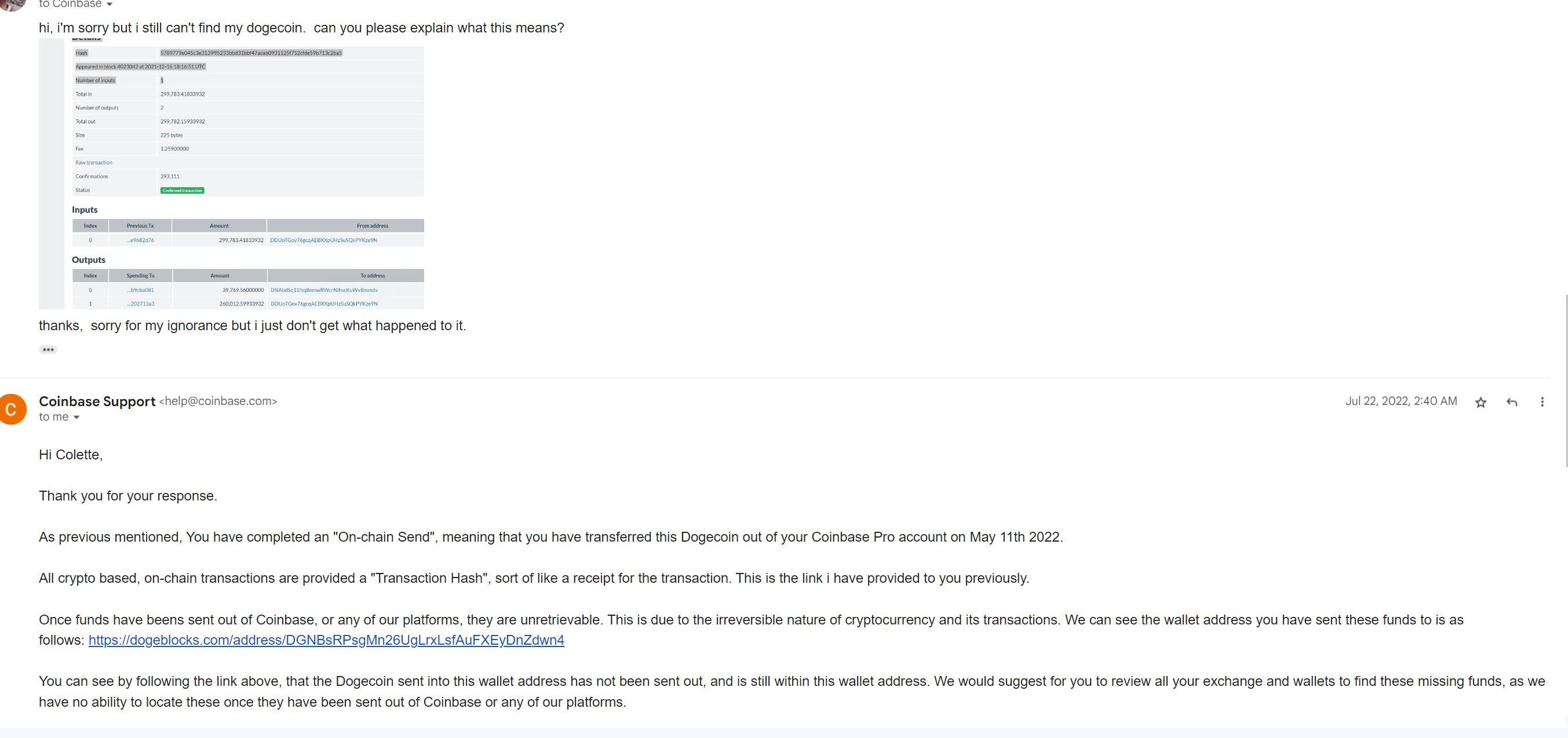1568x738 pixels.
Task: Click the green Confirmed transaction badge
Action: (x=181, y=190)
